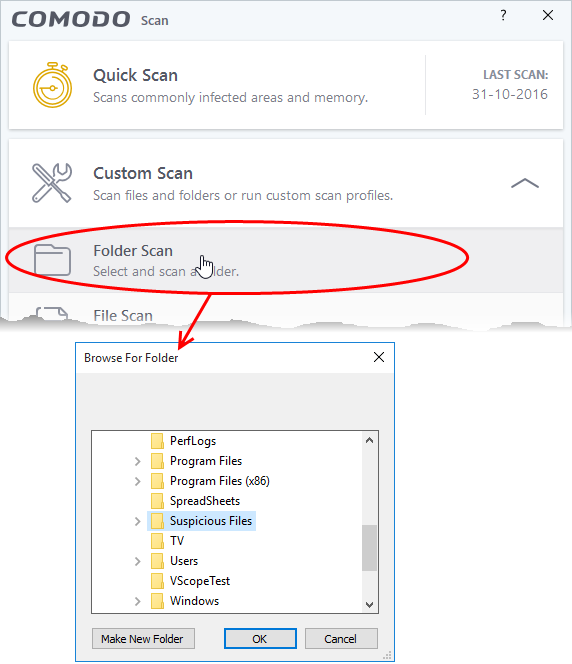
Task: Open help with the question mark icon
Action: (503, 16)
